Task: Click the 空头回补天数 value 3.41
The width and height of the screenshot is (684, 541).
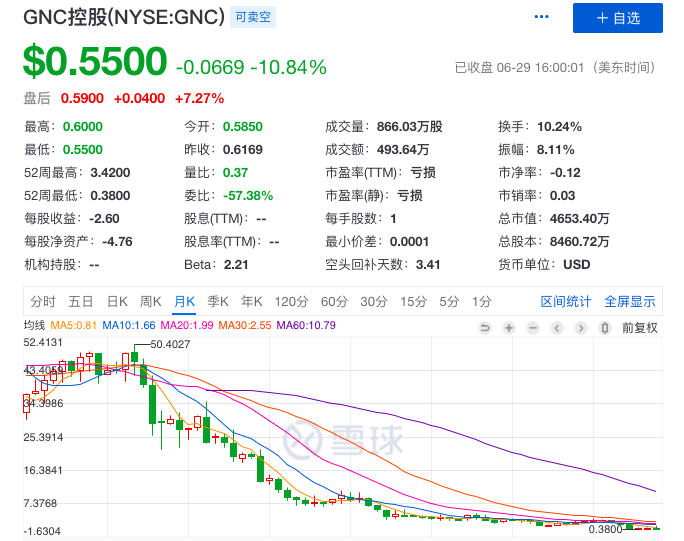Action: tap(428, 265)
